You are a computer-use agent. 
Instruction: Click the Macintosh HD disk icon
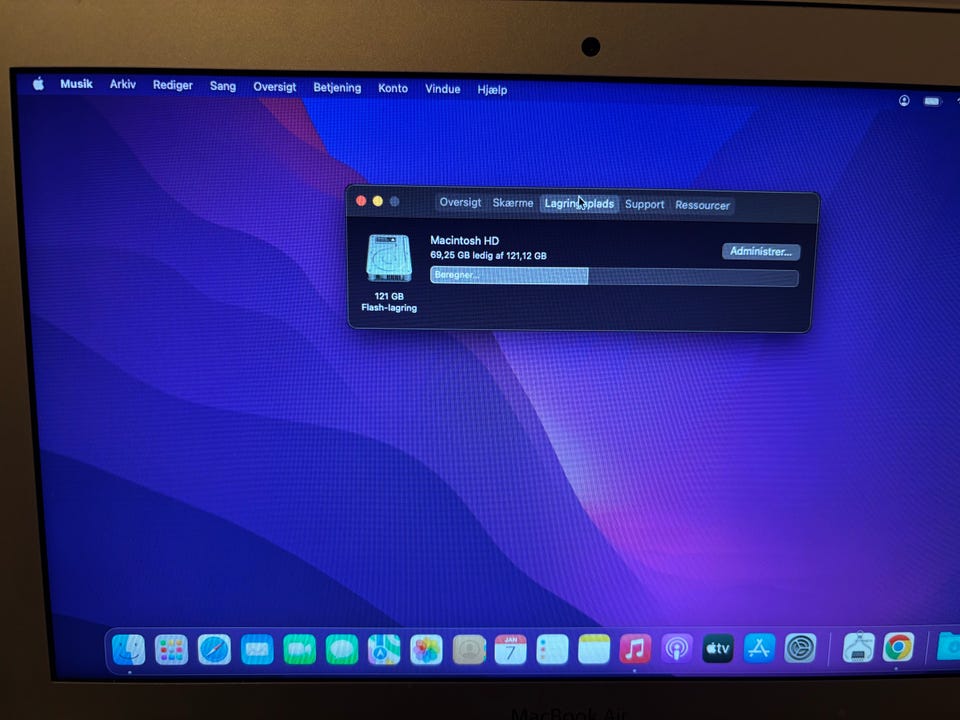tap(389, 258)
